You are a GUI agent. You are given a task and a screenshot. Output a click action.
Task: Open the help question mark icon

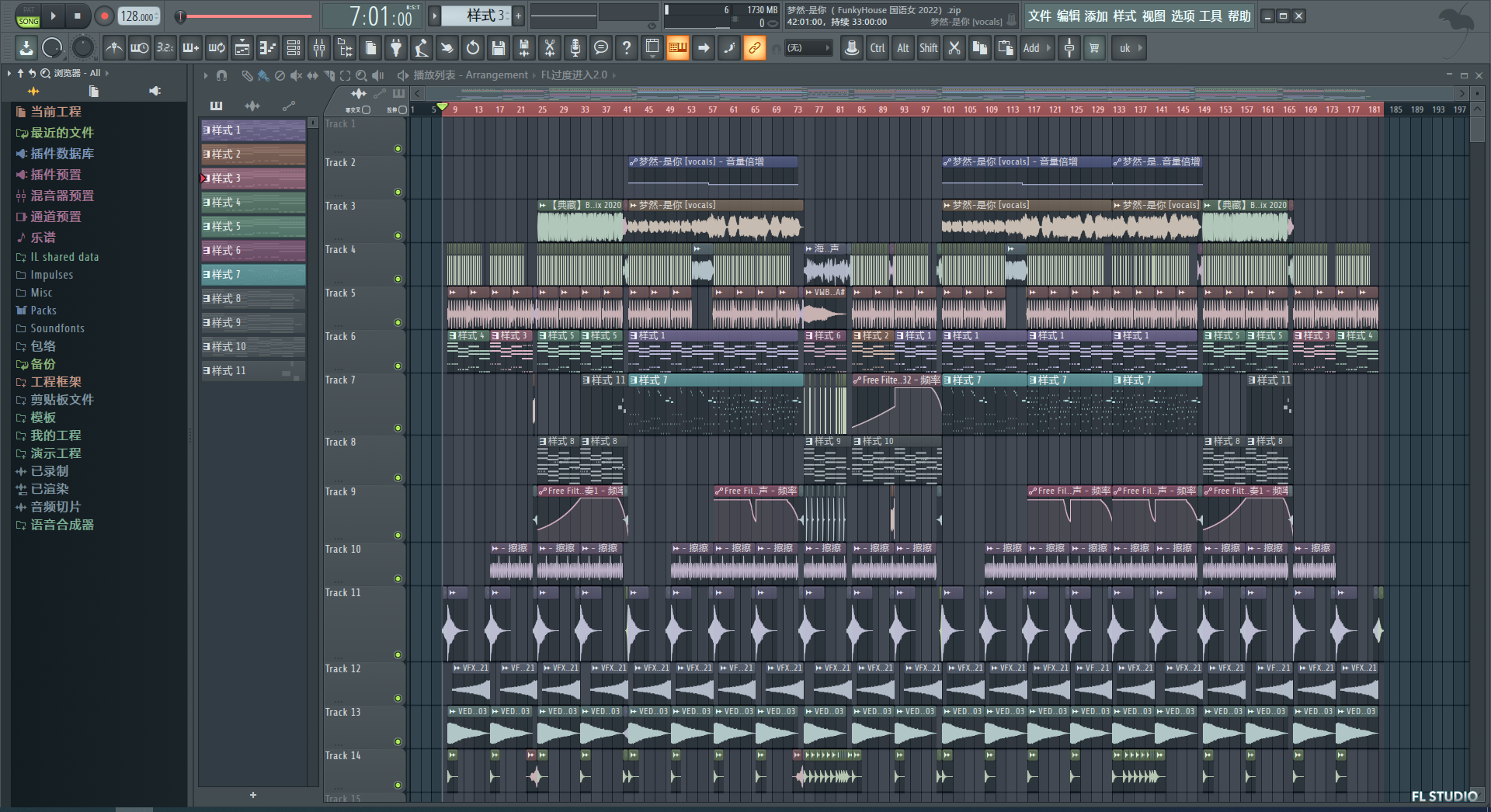tap(627, 48)
